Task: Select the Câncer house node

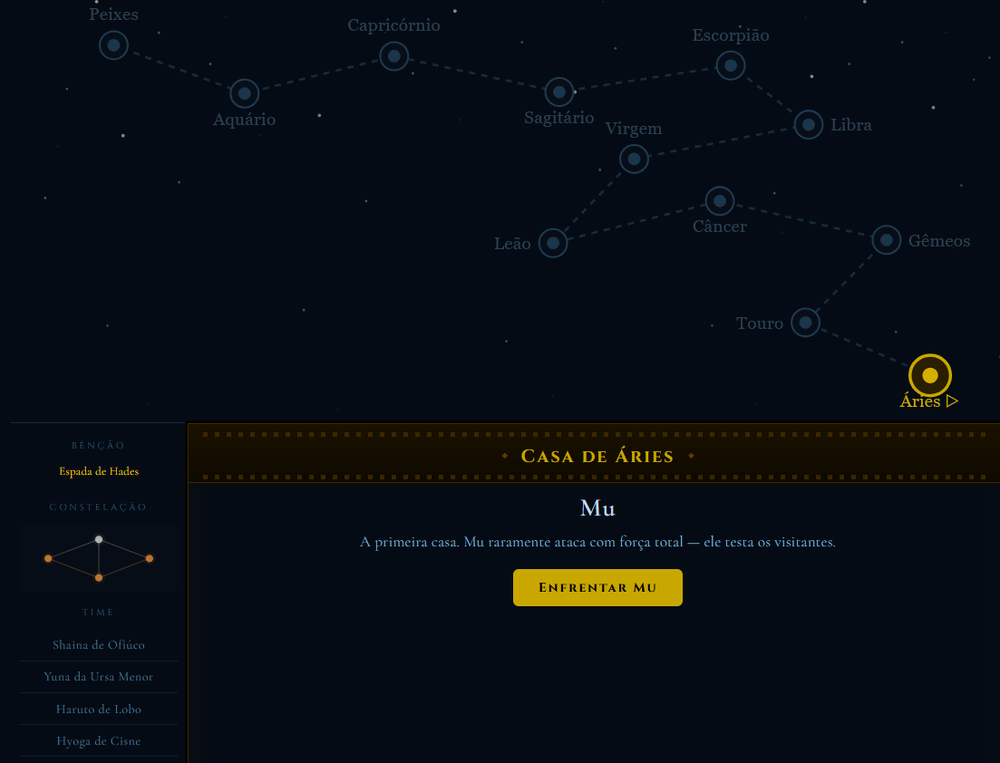Action: pos(720,201)
